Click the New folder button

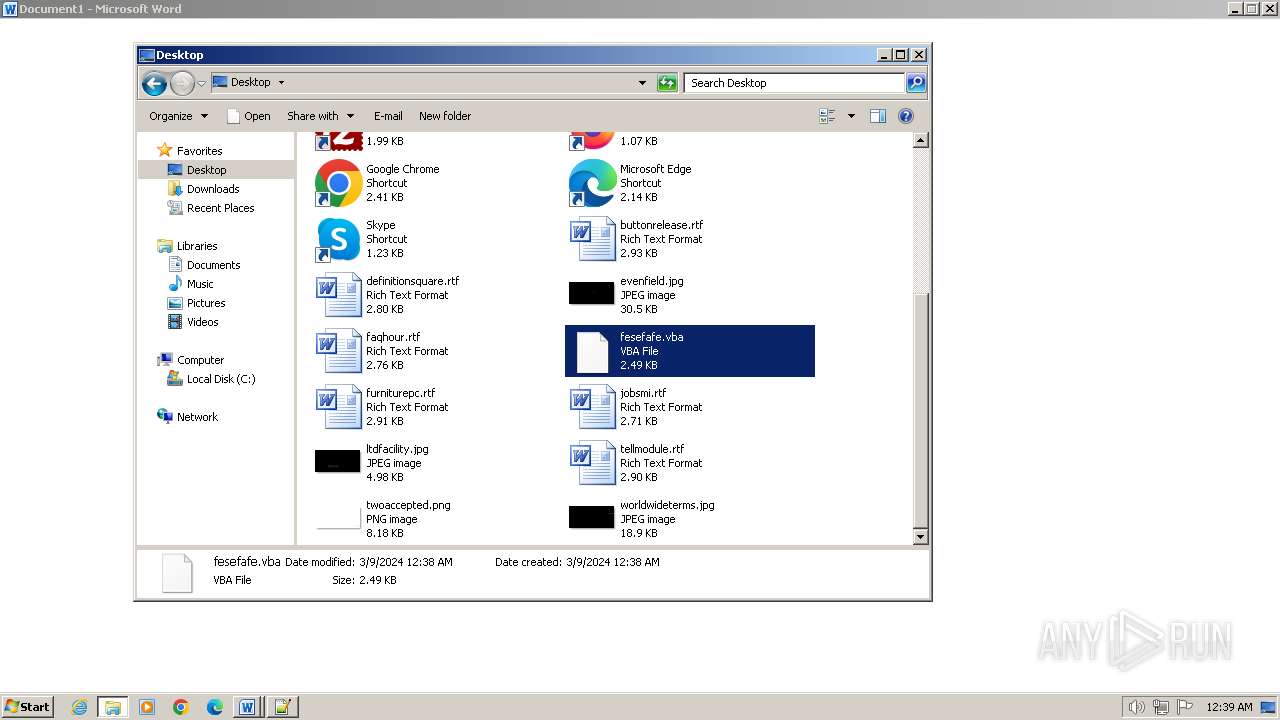tap(445, 116)
